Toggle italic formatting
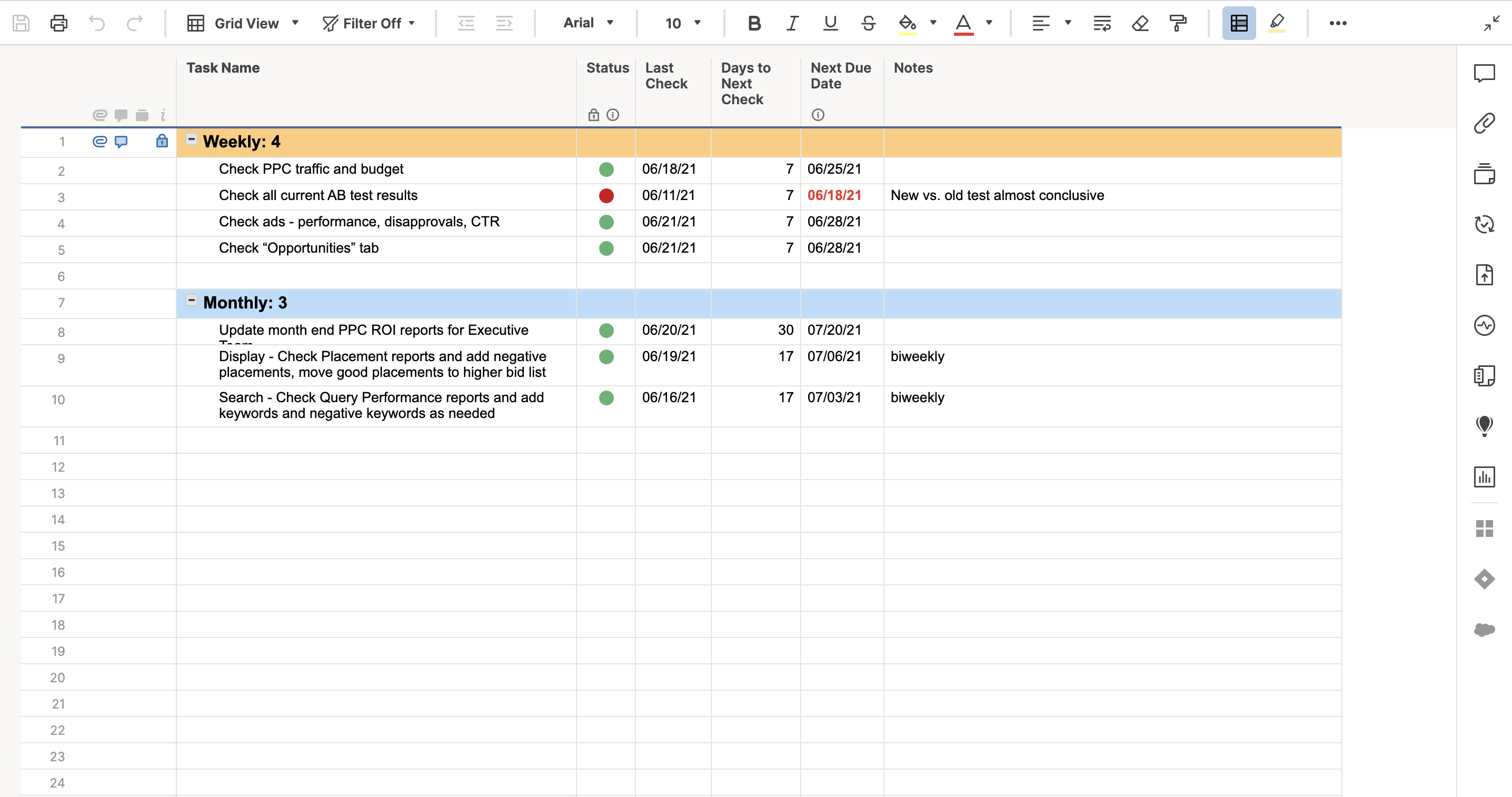Screen dimensions: 1512x797 [792, 23]
